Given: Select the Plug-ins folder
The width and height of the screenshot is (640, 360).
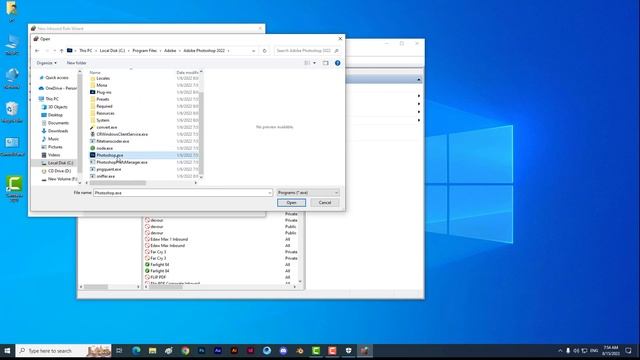Looking at the screenshot, I should 104,92.
